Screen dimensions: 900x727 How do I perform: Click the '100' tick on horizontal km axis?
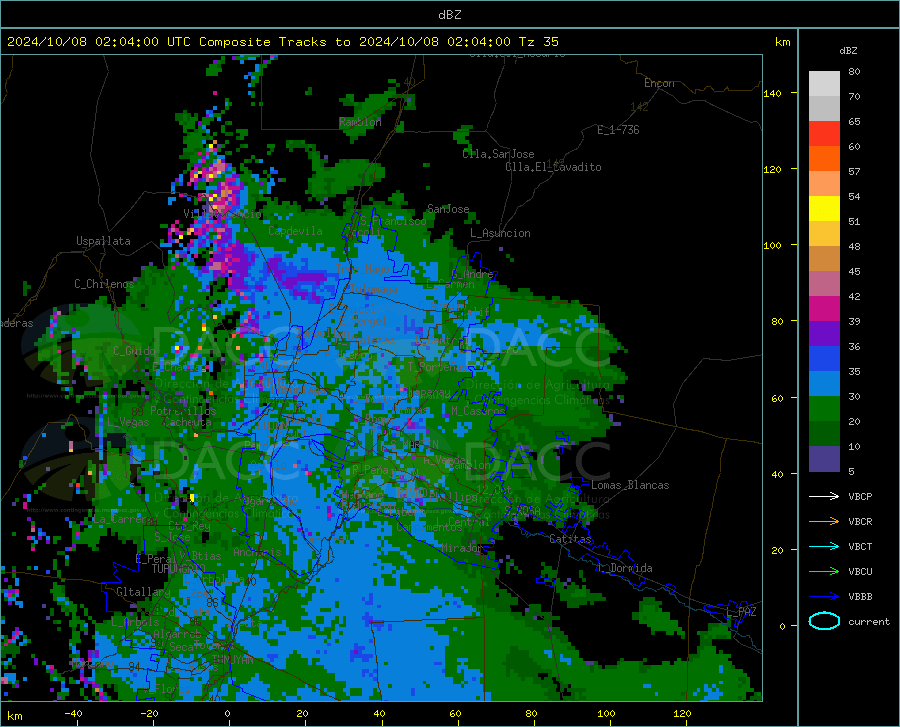(606, 714)
